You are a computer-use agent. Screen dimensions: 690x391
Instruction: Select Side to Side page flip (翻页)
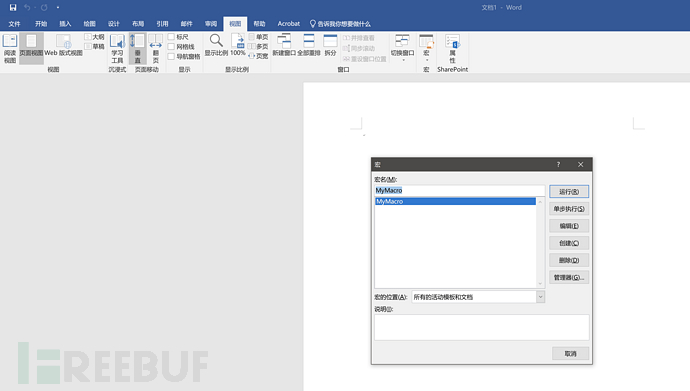(x=155, y=48)
